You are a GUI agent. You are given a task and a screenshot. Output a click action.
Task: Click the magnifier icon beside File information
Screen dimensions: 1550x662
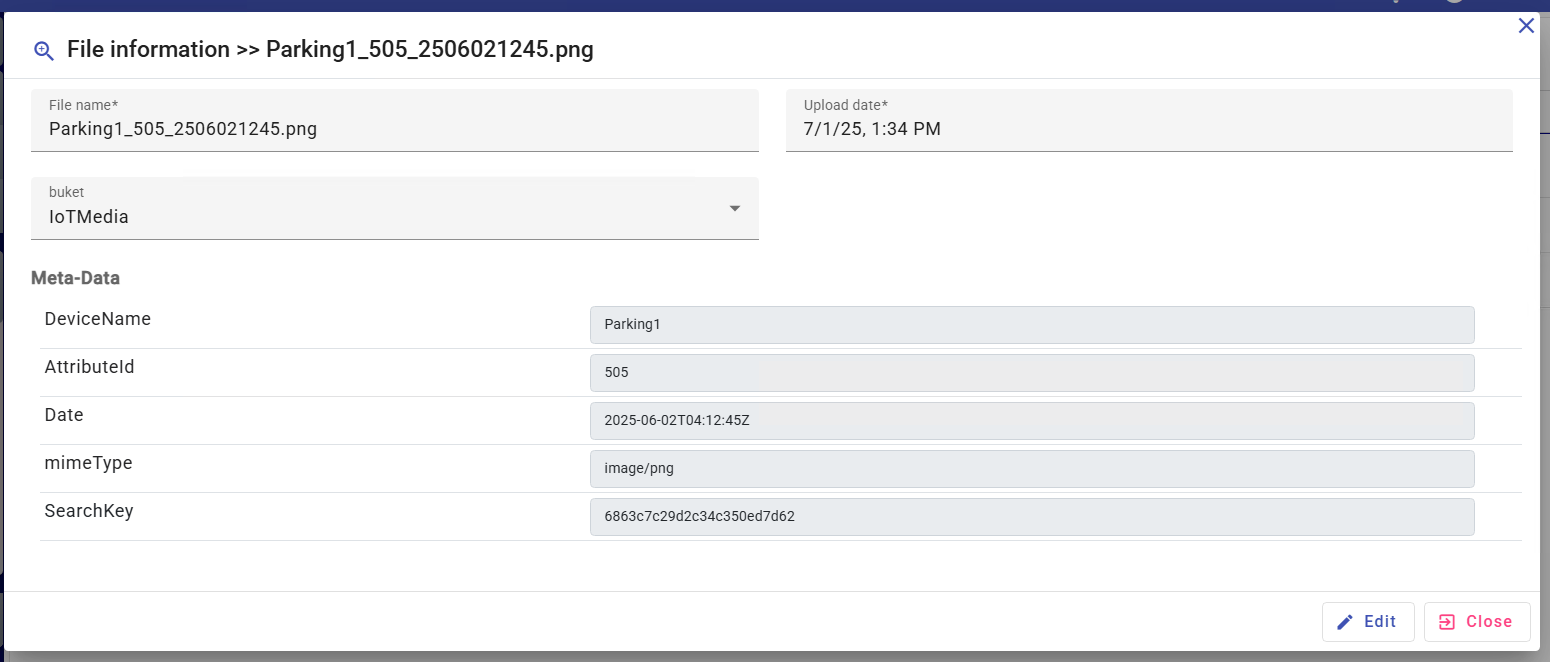(44, 51)
